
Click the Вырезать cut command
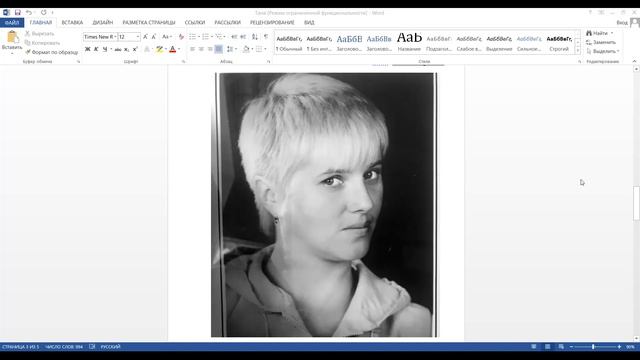40,33
